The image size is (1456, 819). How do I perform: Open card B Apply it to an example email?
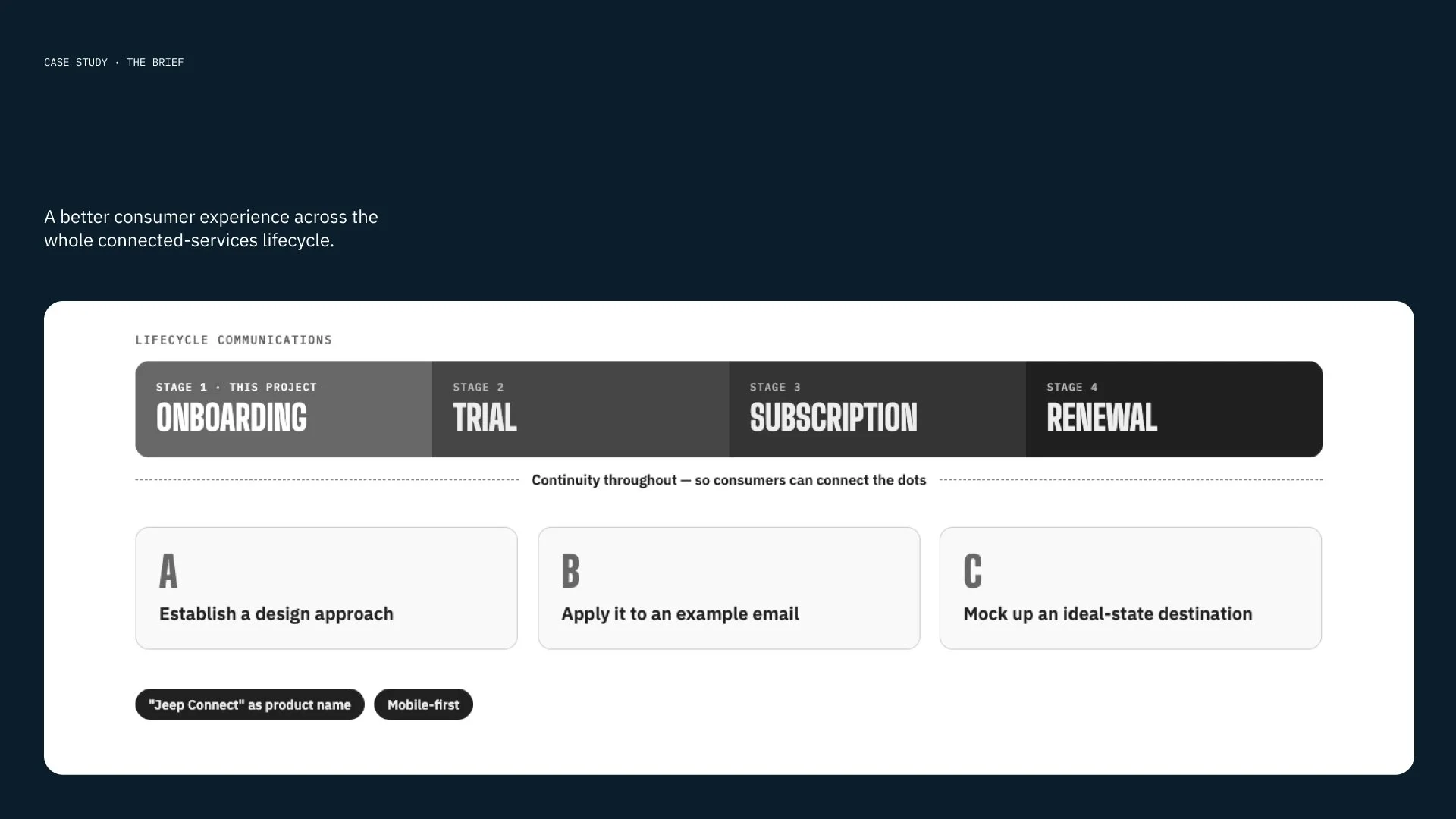[x=729, y=588]
